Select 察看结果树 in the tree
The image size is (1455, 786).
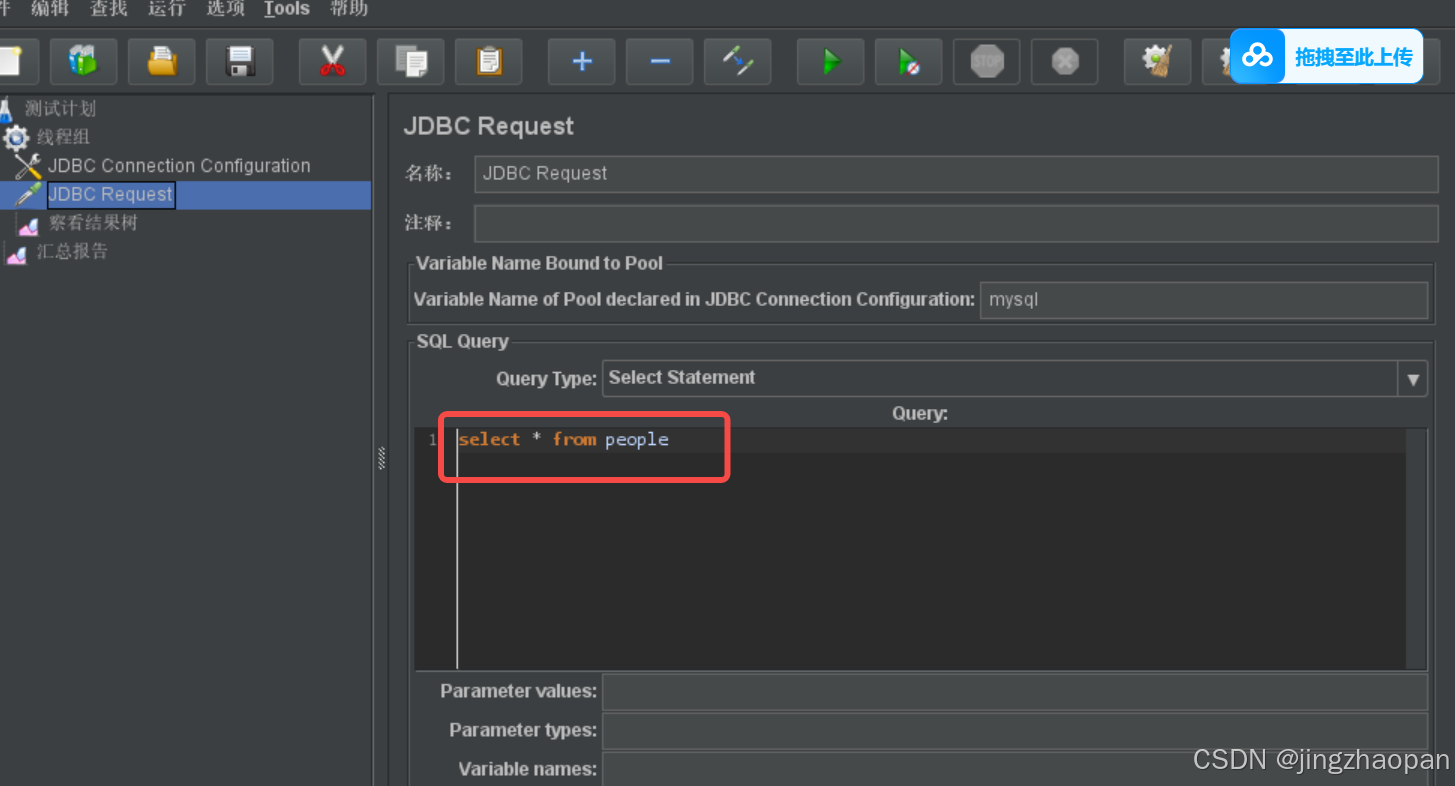click(x=96, y=222)
